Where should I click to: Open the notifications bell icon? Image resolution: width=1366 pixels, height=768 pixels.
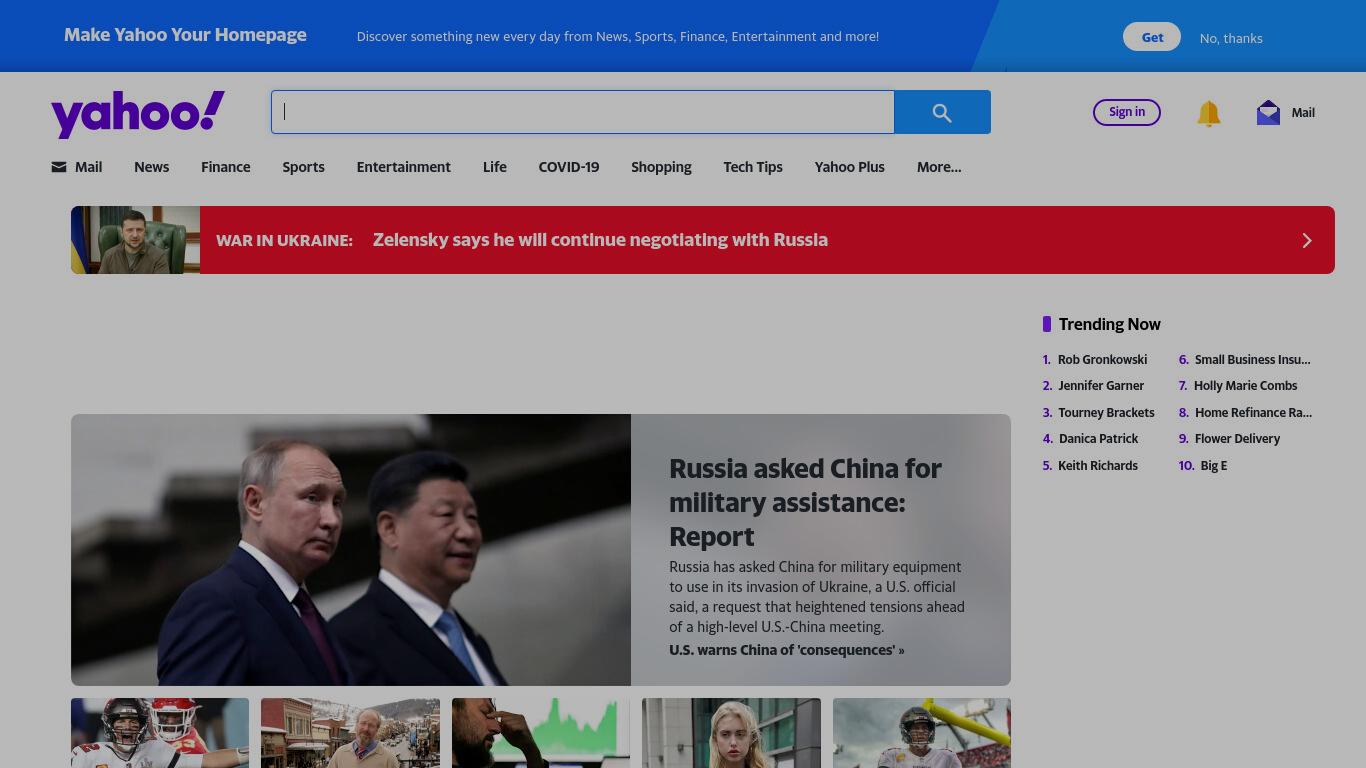click(1209, 113)
